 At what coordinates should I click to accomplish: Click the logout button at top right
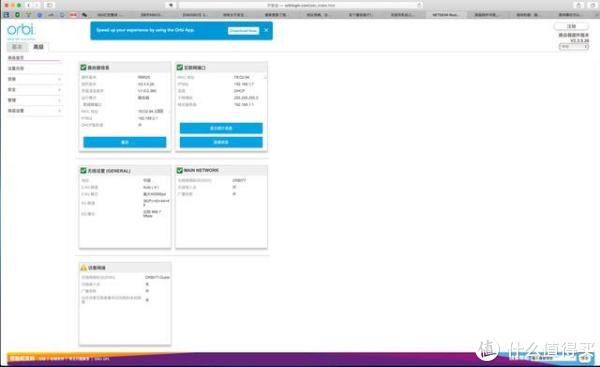(571, 26)
